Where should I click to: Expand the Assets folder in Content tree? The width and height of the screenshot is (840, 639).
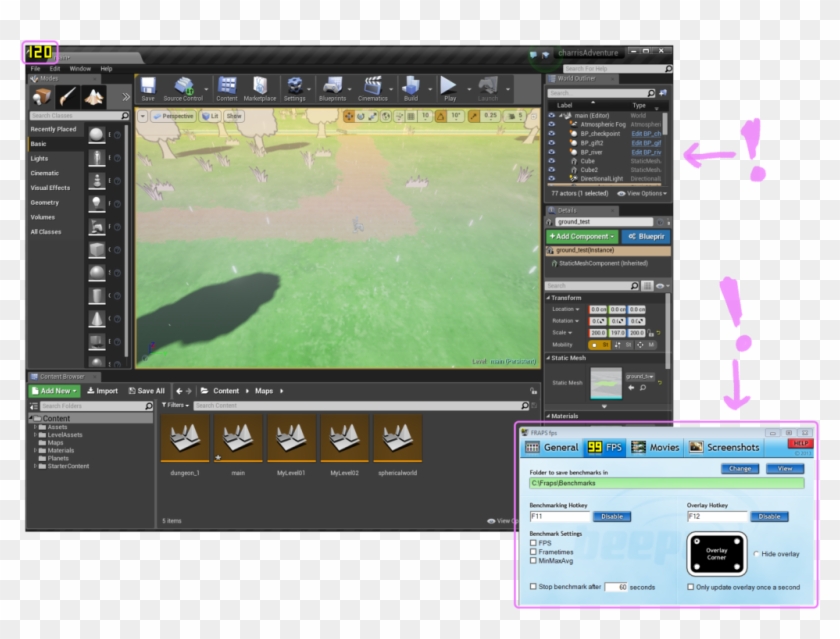point(37,426)
